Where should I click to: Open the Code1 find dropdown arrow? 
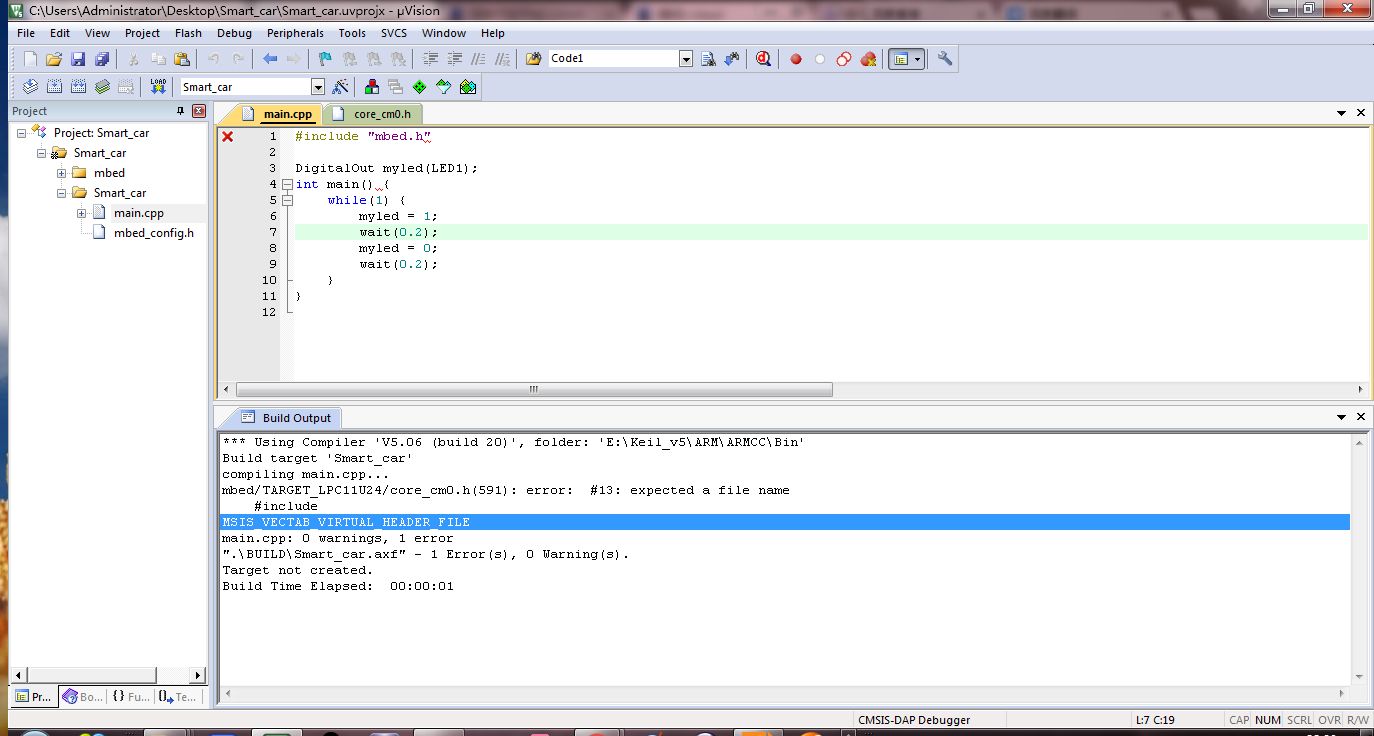tap(686, 59)
